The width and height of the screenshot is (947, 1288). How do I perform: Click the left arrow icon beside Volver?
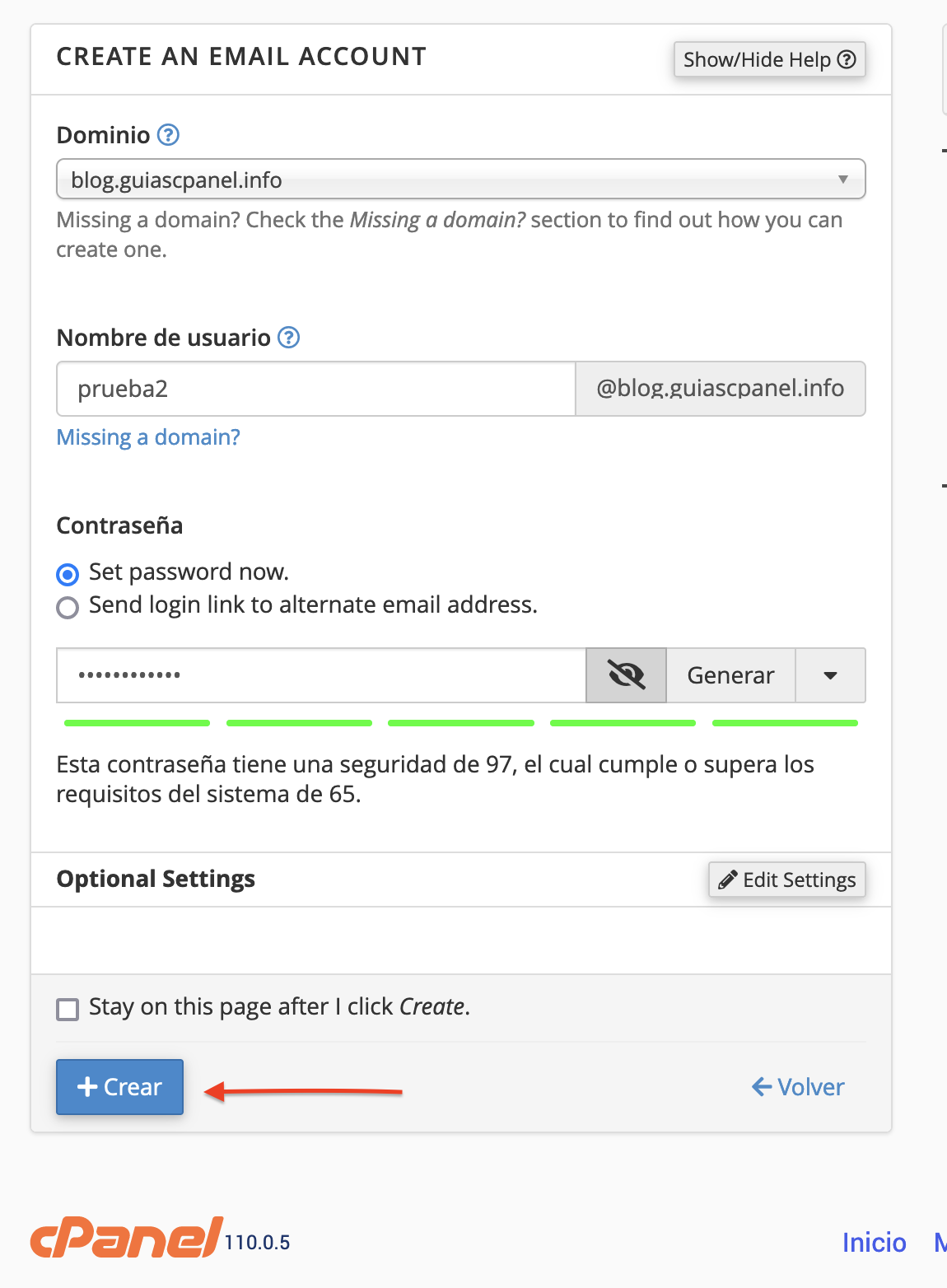pyautogui.click(x=762, y=1087)
